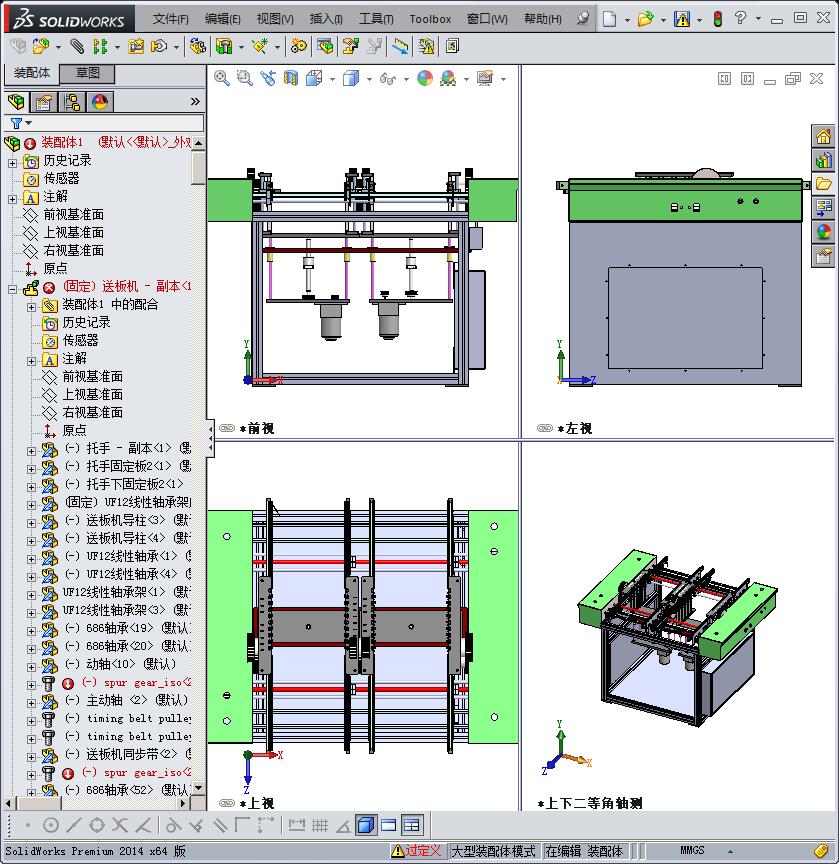
Task: Select the 原点 item in the tree
Action: tap(55, 267)
